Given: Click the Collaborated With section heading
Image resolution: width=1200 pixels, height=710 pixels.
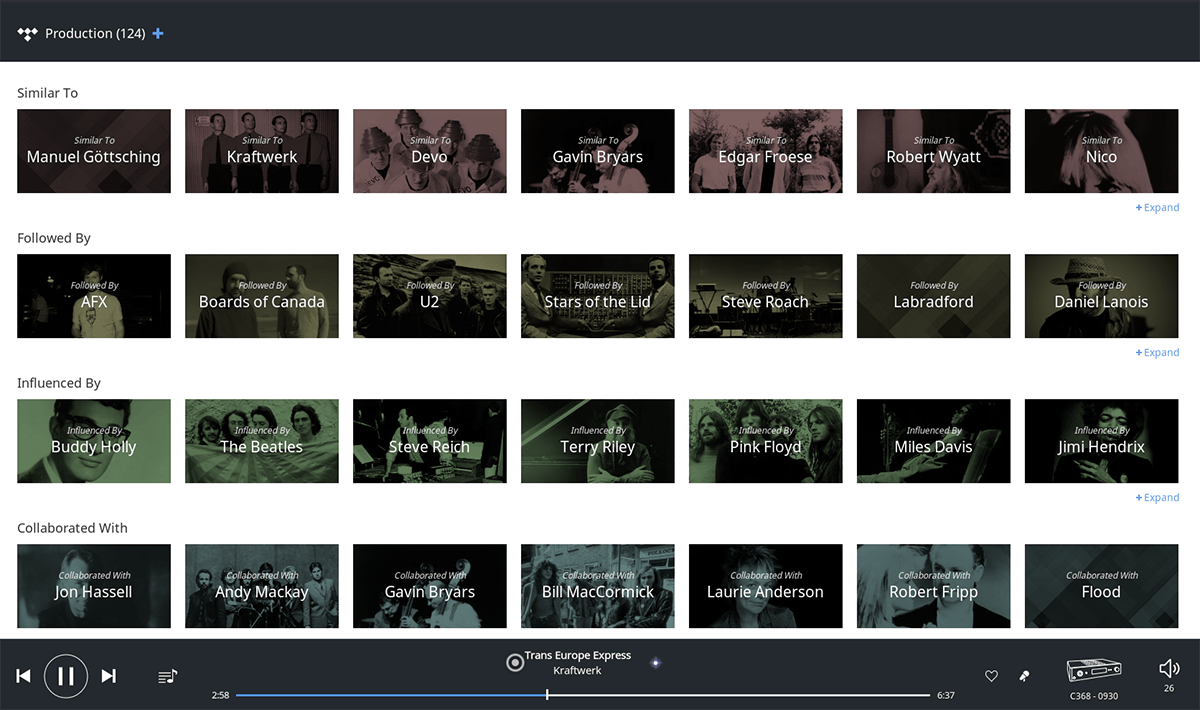Looking at the screenshot, I should coord(72,528).
